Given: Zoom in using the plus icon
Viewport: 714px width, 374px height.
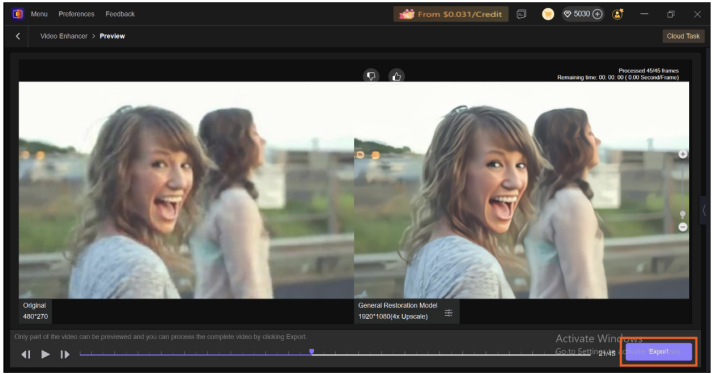Looking at the screenshot, I should (683, 154).
